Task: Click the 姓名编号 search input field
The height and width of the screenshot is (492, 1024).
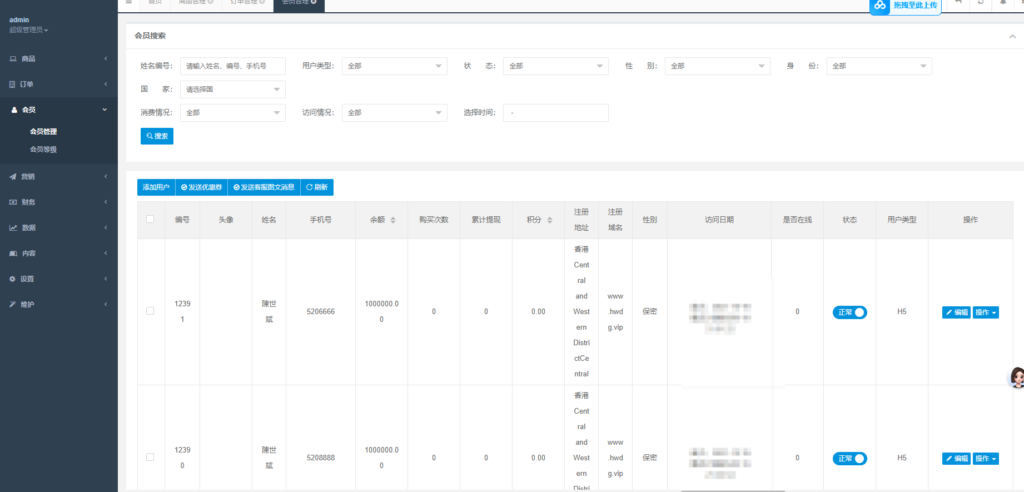Action: [x=232, y=66]
